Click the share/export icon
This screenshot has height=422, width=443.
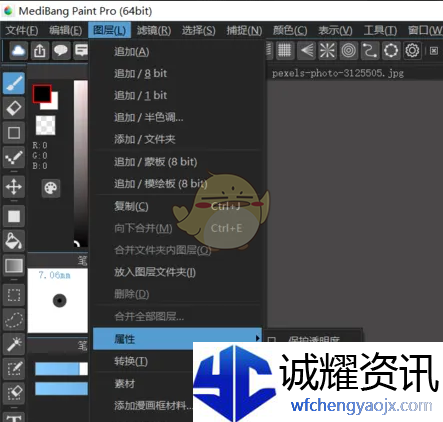tap(40, 51)
